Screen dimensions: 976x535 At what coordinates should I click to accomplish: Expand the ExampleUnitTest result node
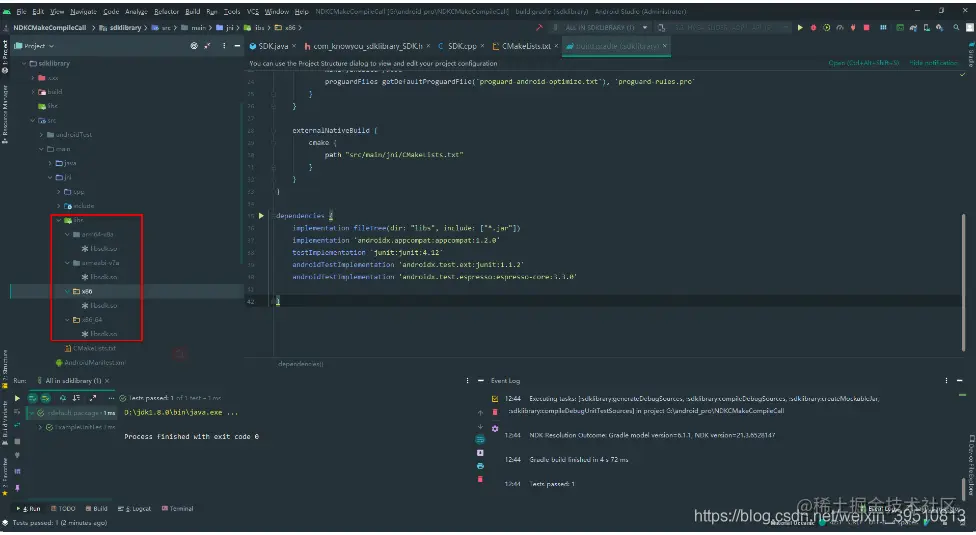[40, 427]
